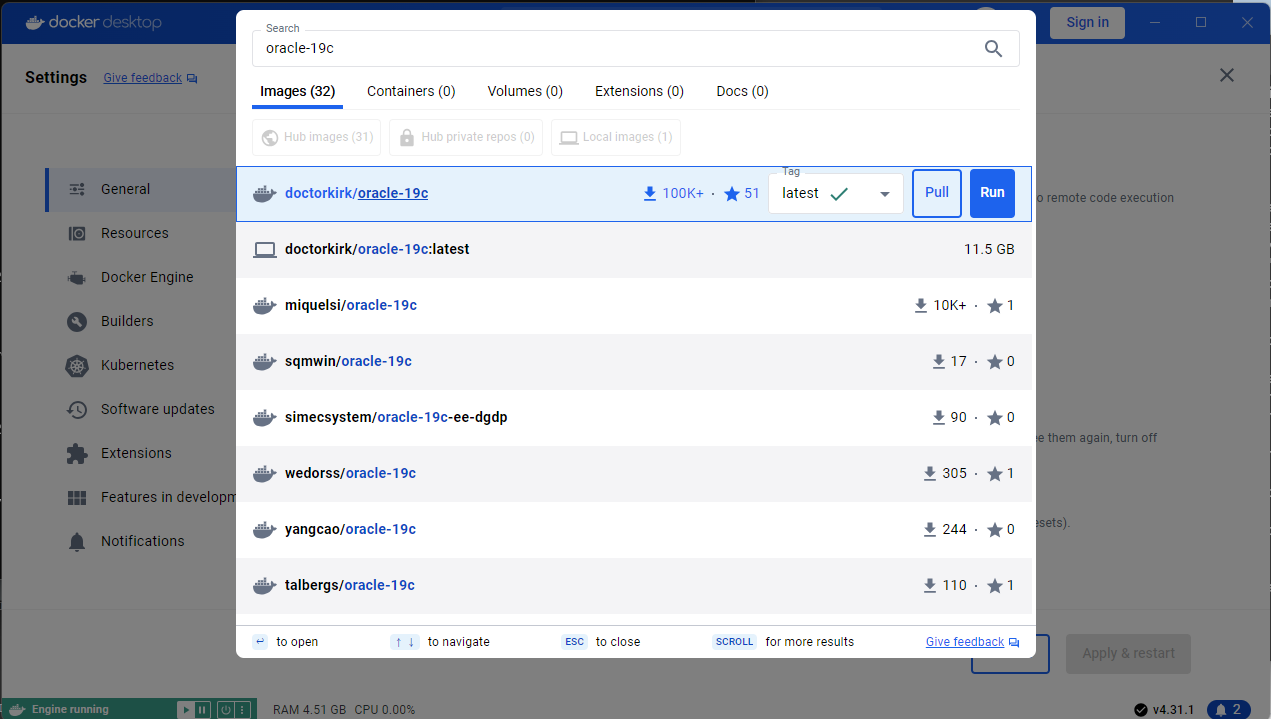Click the CPU 0.00% indicator

[x=384, y=710]
